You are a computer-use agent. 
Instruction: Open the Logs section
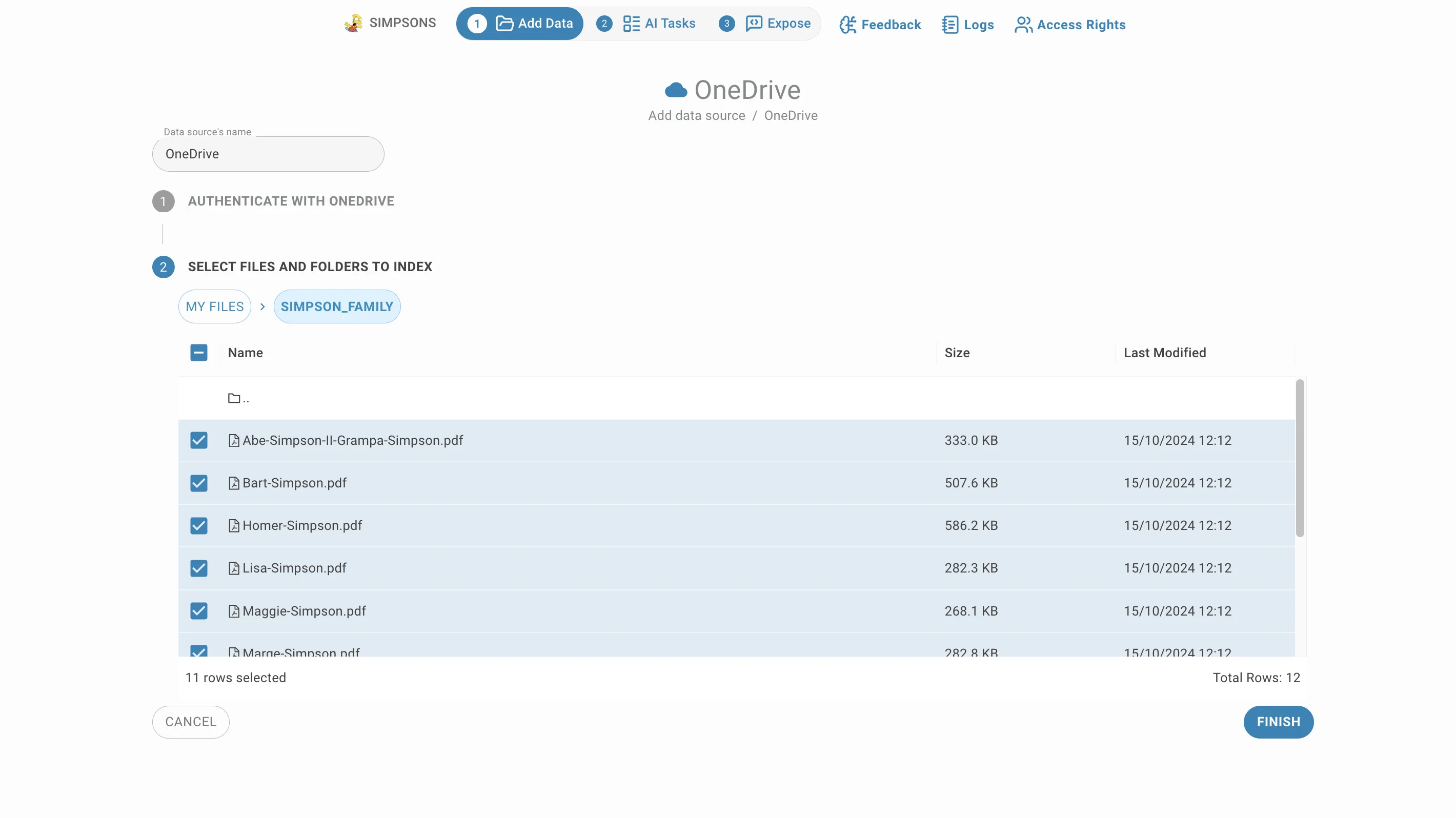pyautogui.click(x=967, y=25)
